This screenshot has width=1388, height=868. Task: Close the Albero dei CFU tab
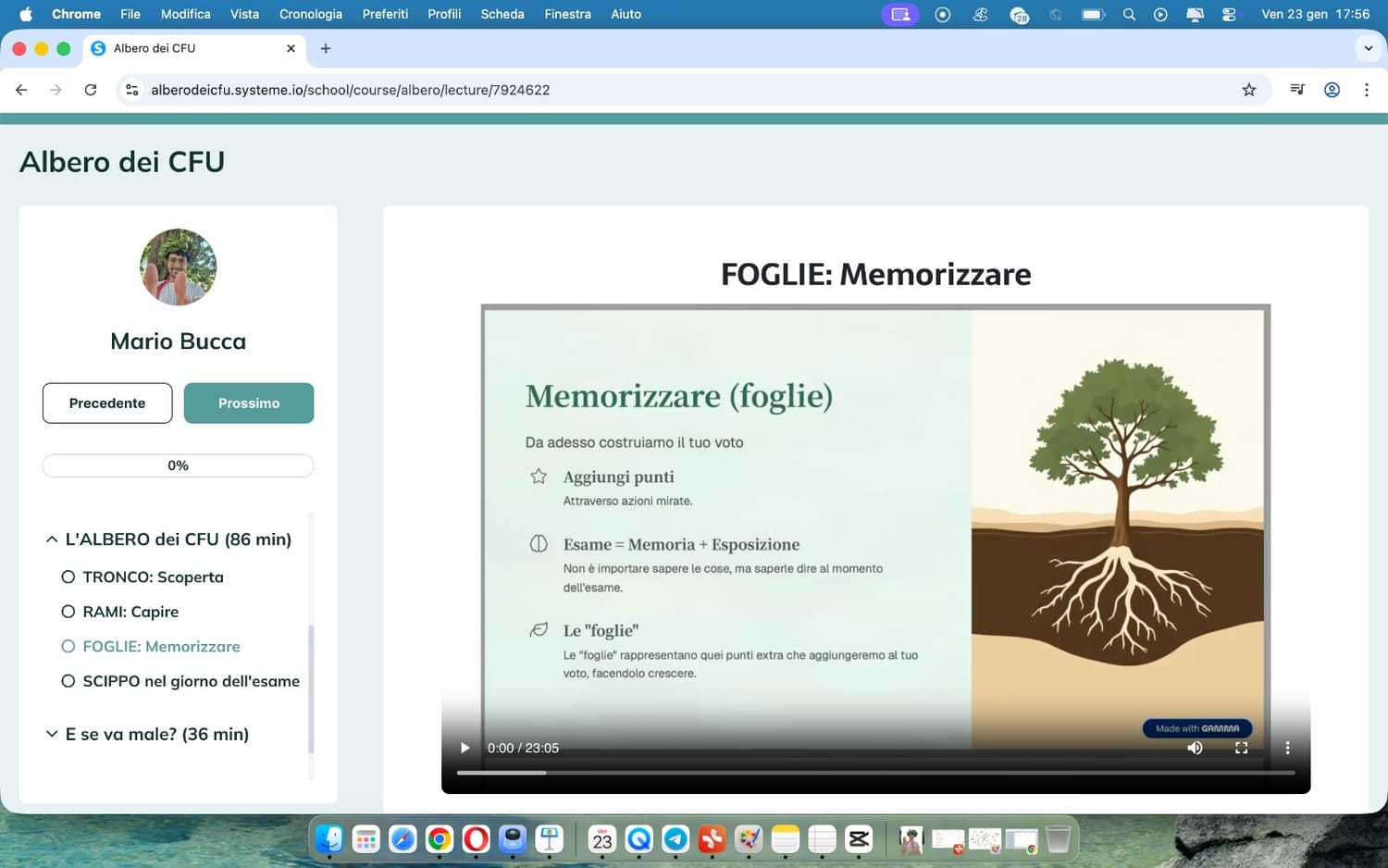click(x=291, y=48)
